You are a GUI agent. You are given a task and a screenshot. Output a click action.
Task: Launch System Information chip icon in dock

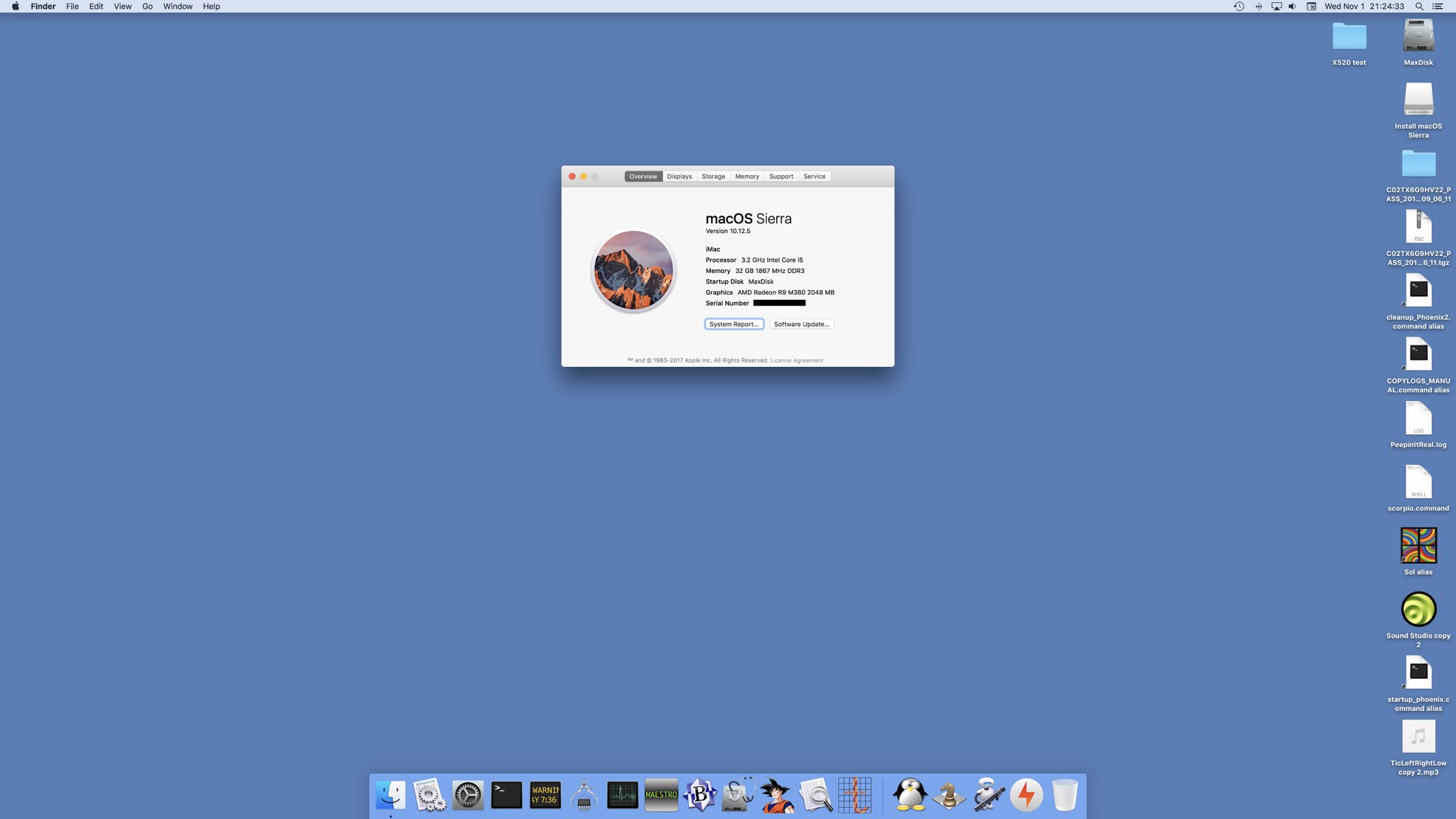click(584, 794)
